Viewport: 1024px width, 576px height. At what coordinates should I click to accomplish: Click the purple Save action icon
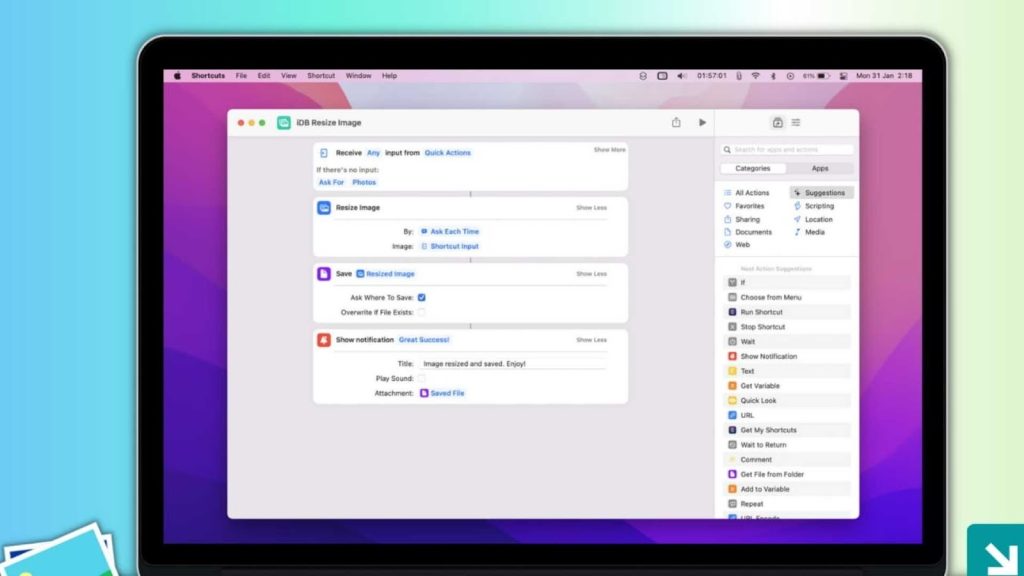(324, 274)
